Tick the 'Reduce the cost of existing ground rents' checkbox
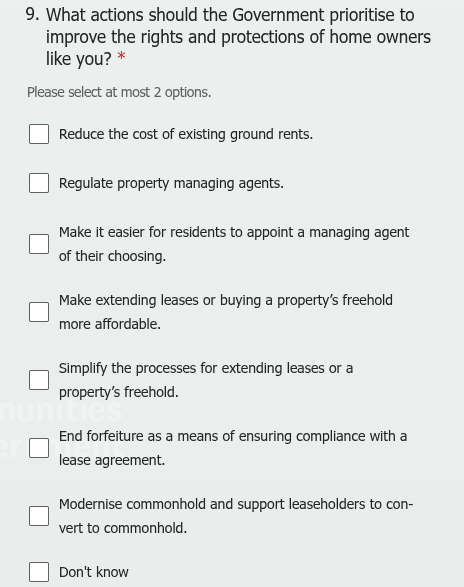Screen dimensions: 464x587 coord(39,134)
